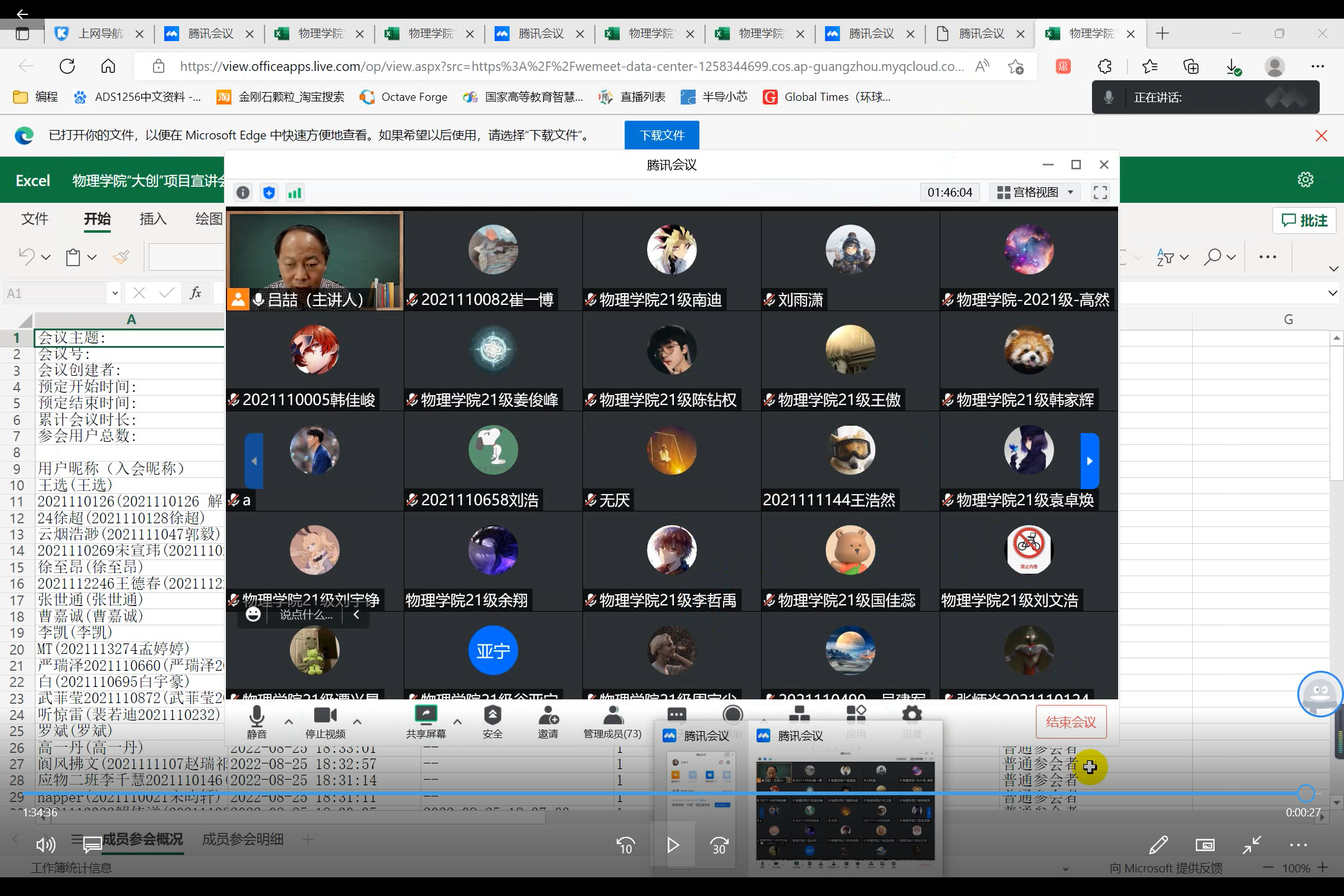Open the 插入 ribbon tab
This screenshot has height=896, width=1344.
(153, 219)
